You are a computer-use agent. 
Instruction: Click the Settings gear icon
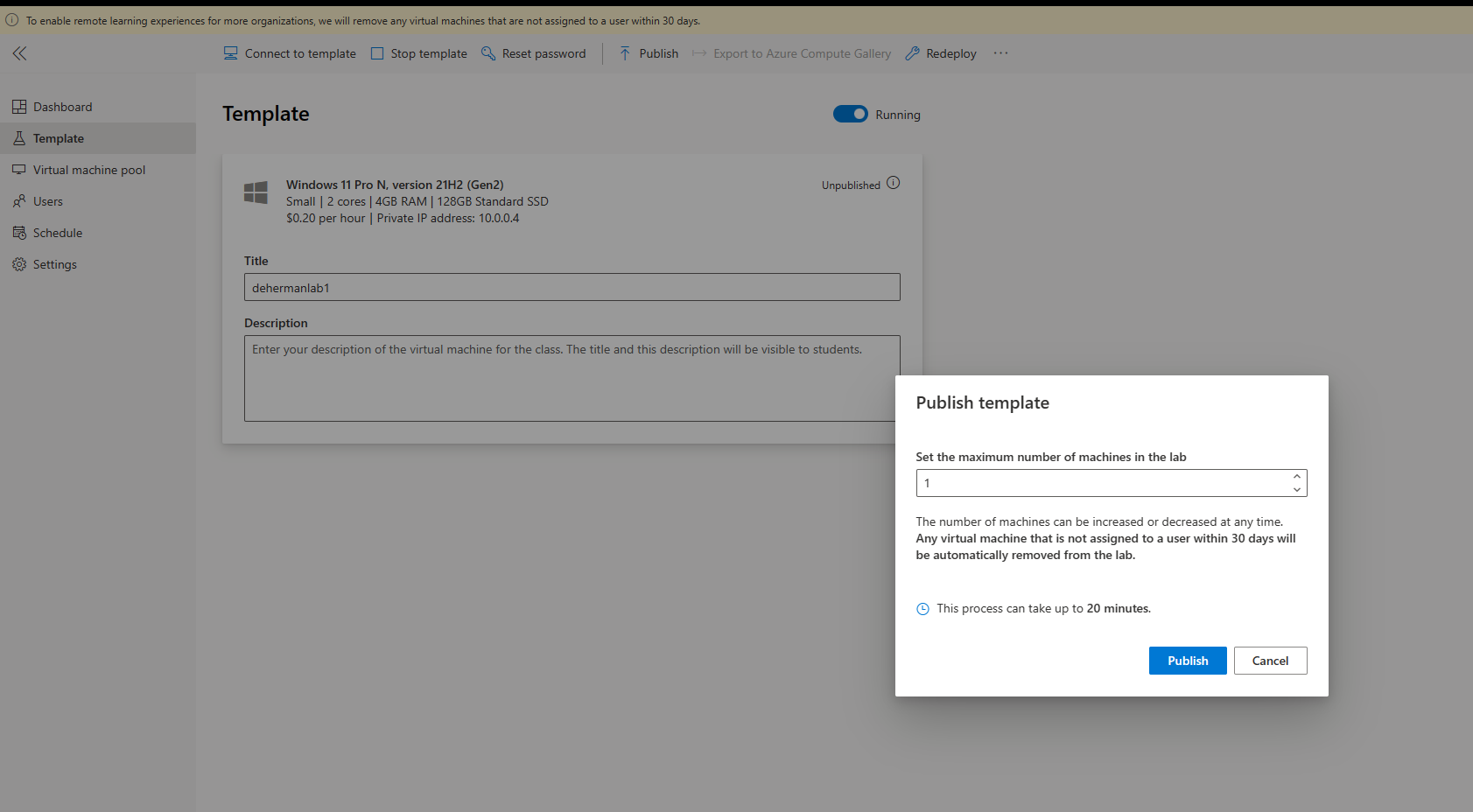click(19, 264)
